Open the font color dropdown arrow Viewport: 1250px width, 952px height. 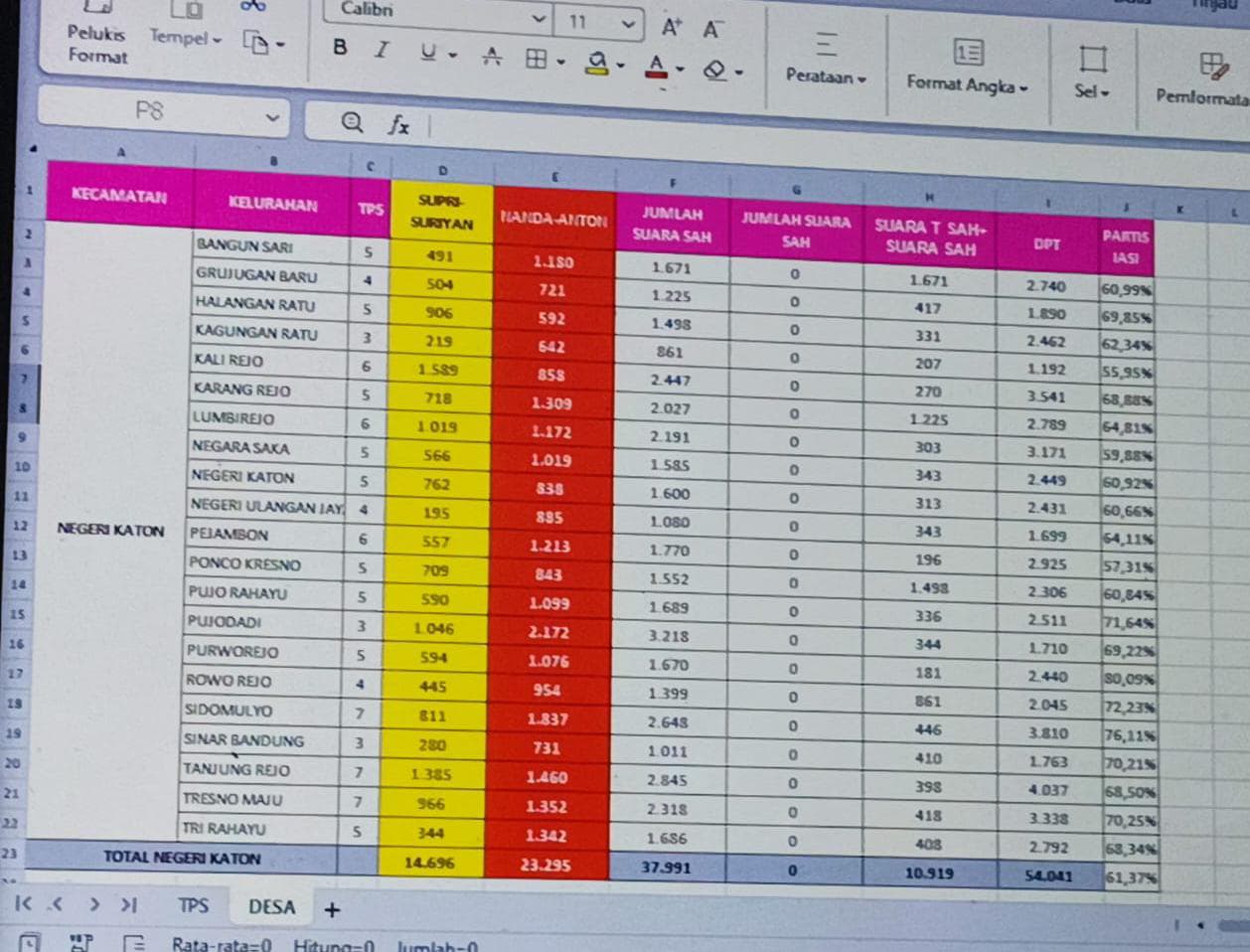pyautogui.click(x=681, y=70)
